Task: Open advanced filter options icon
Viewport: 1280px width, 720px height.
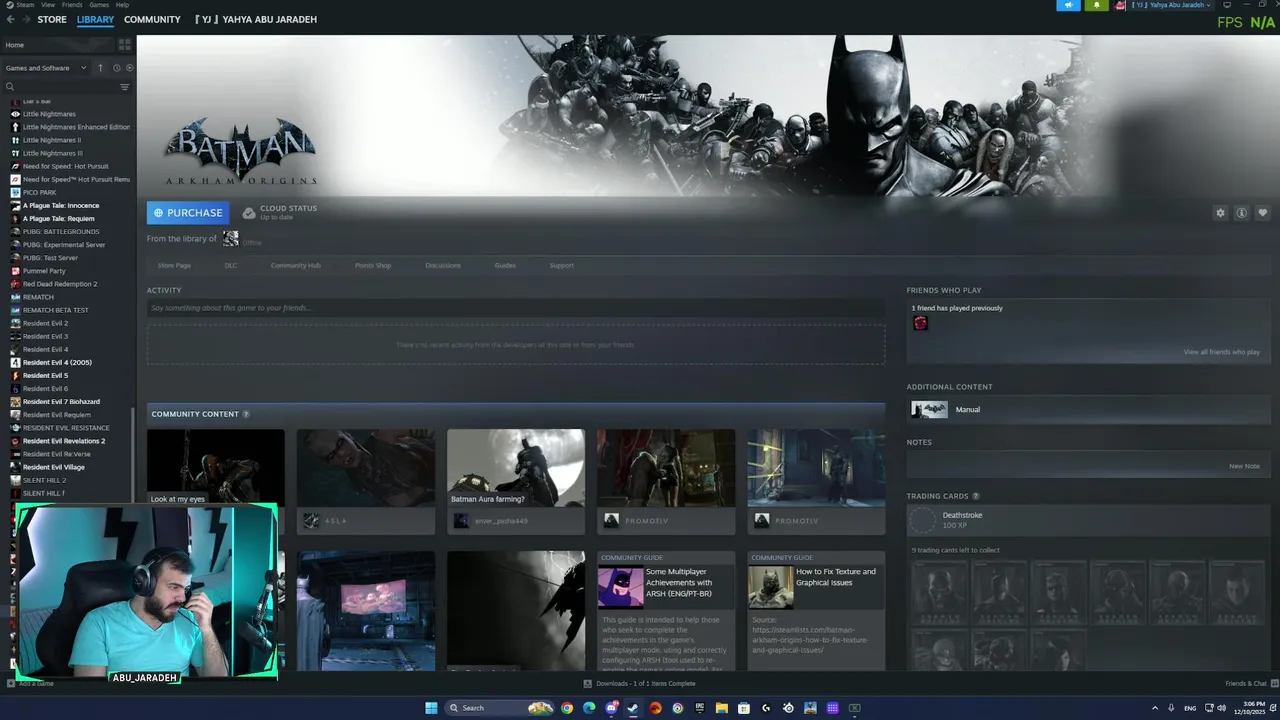Action: pos(125,87)
